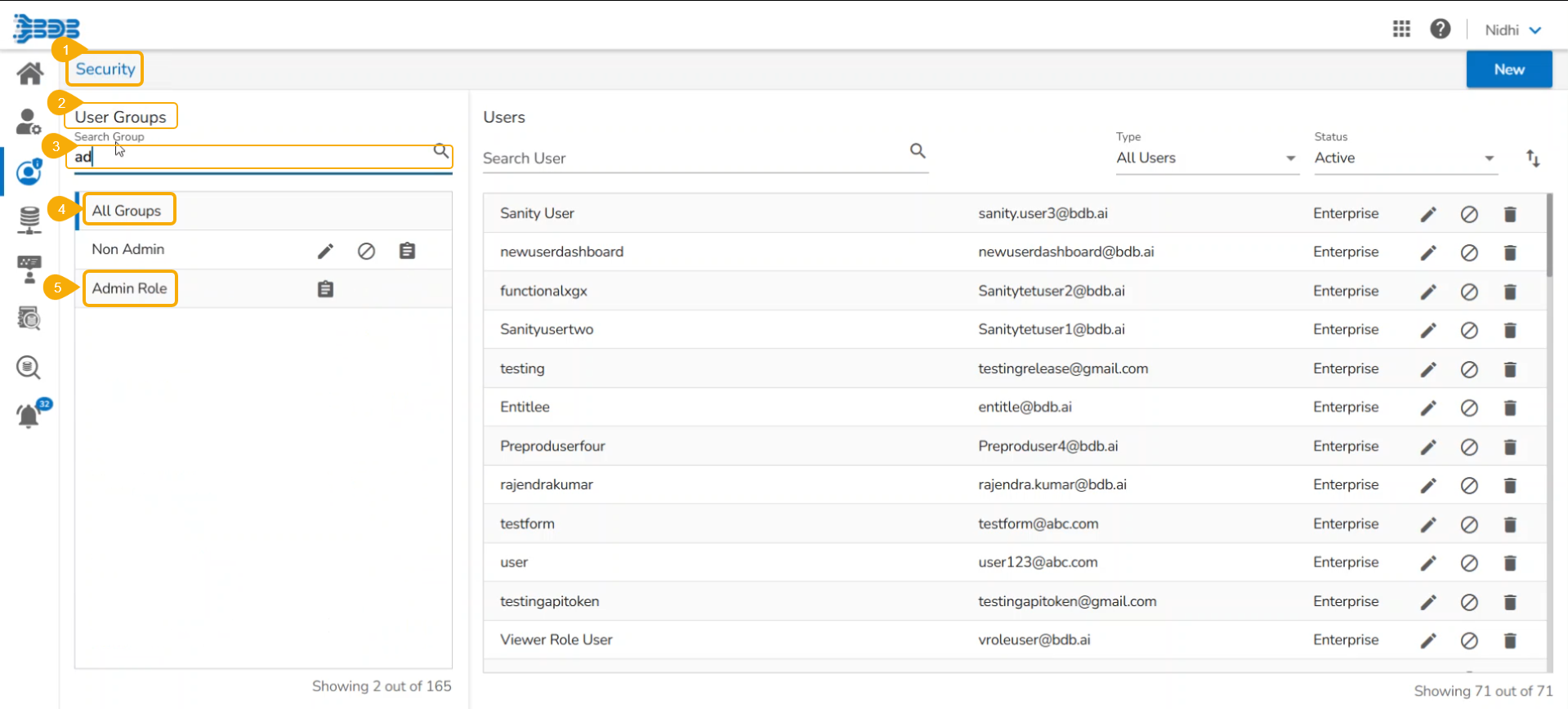This screenshot has height=709, width=1568.
Task: Click the Security breadcrumb link
Action: tap(105, 69)
